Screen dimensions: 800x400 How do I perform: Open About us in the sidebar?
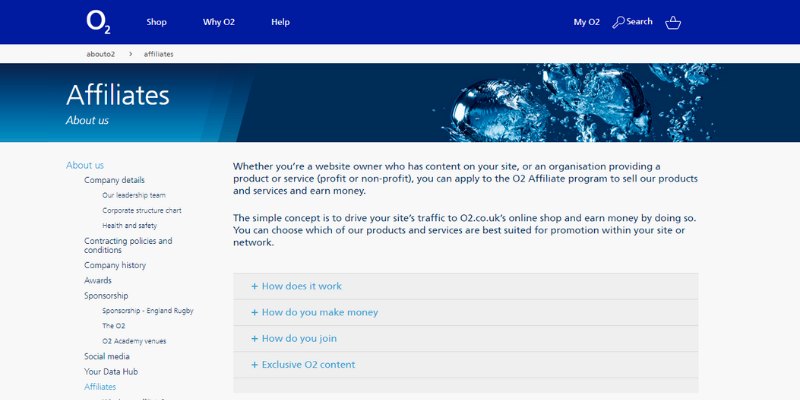pos(85,165)
